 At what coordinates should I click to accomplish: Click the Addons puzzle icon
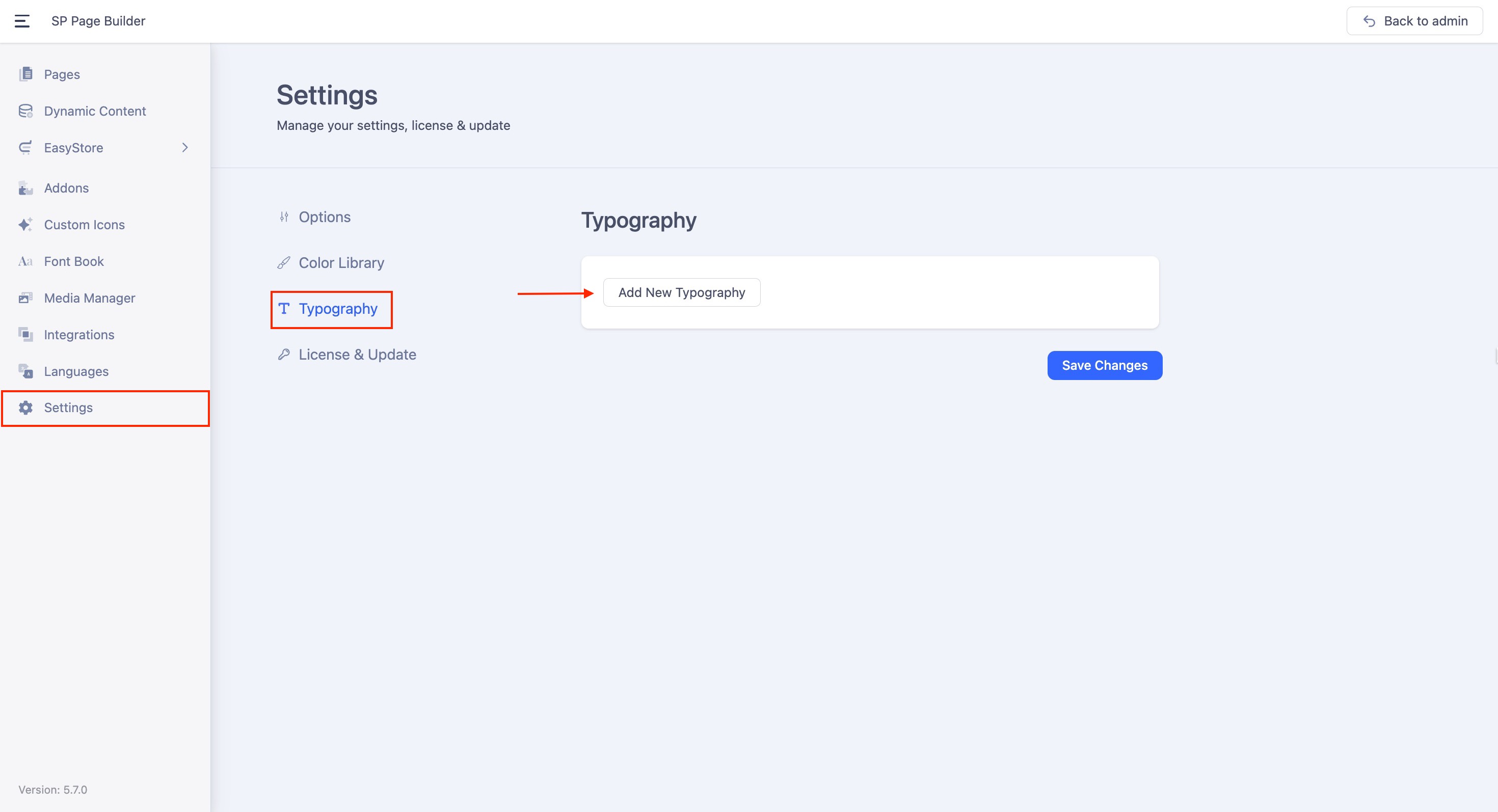(x=25, y=188)
